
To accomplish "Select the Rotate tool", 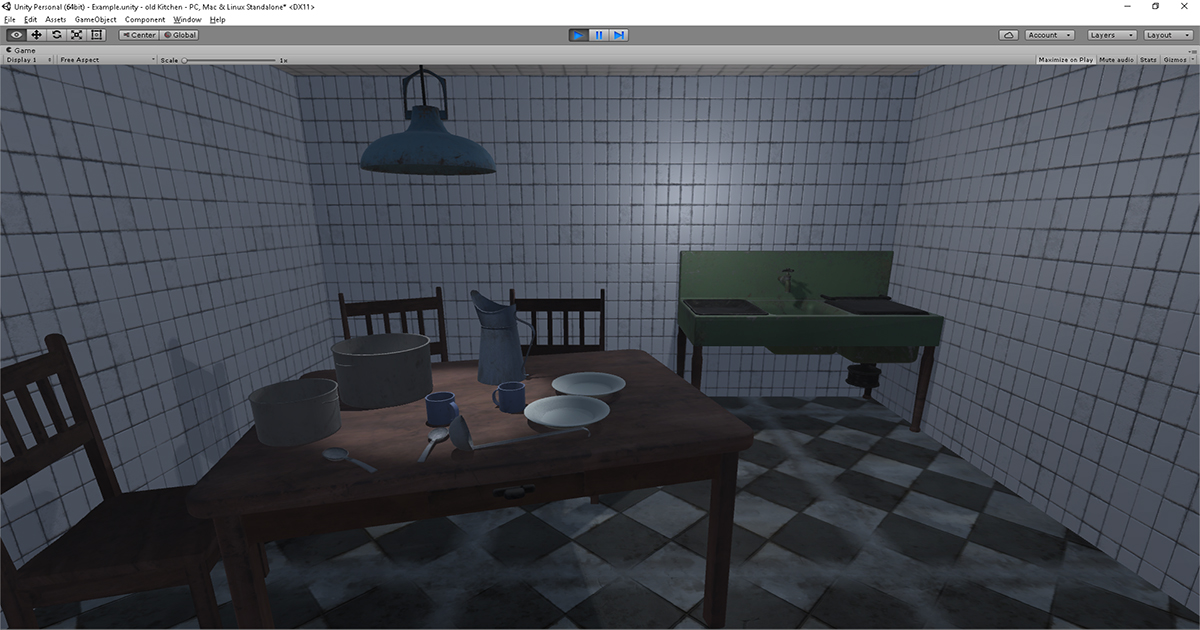I will [x=57, y=34].
